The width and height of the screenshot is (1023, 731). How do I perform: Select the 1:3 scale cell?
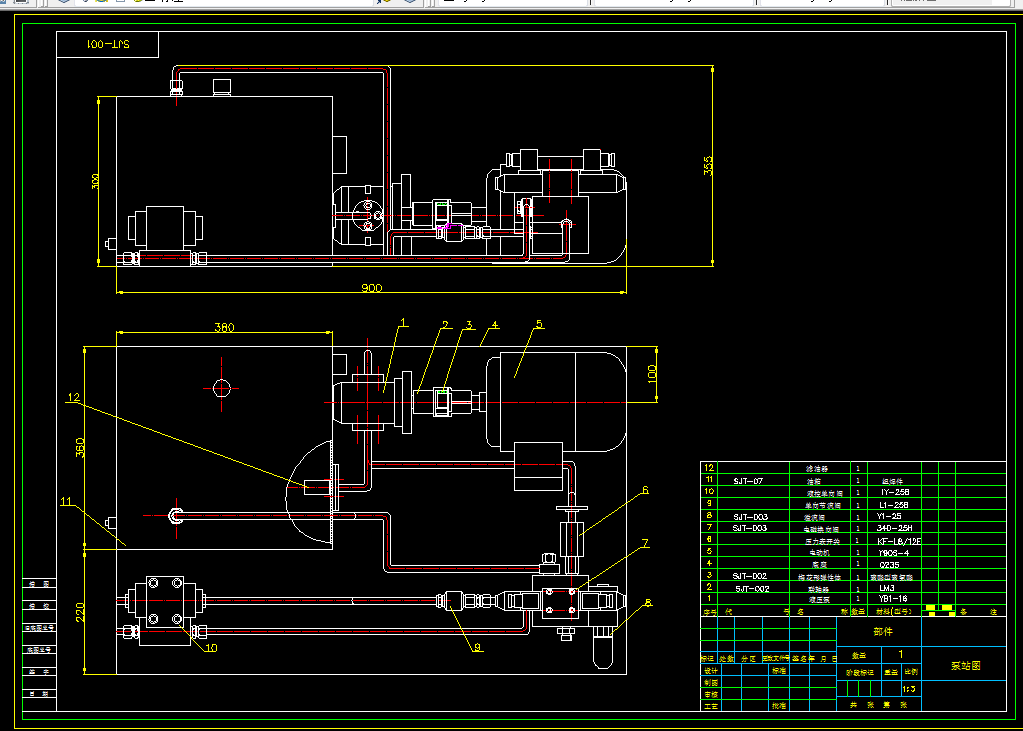[x=911, y=689]
